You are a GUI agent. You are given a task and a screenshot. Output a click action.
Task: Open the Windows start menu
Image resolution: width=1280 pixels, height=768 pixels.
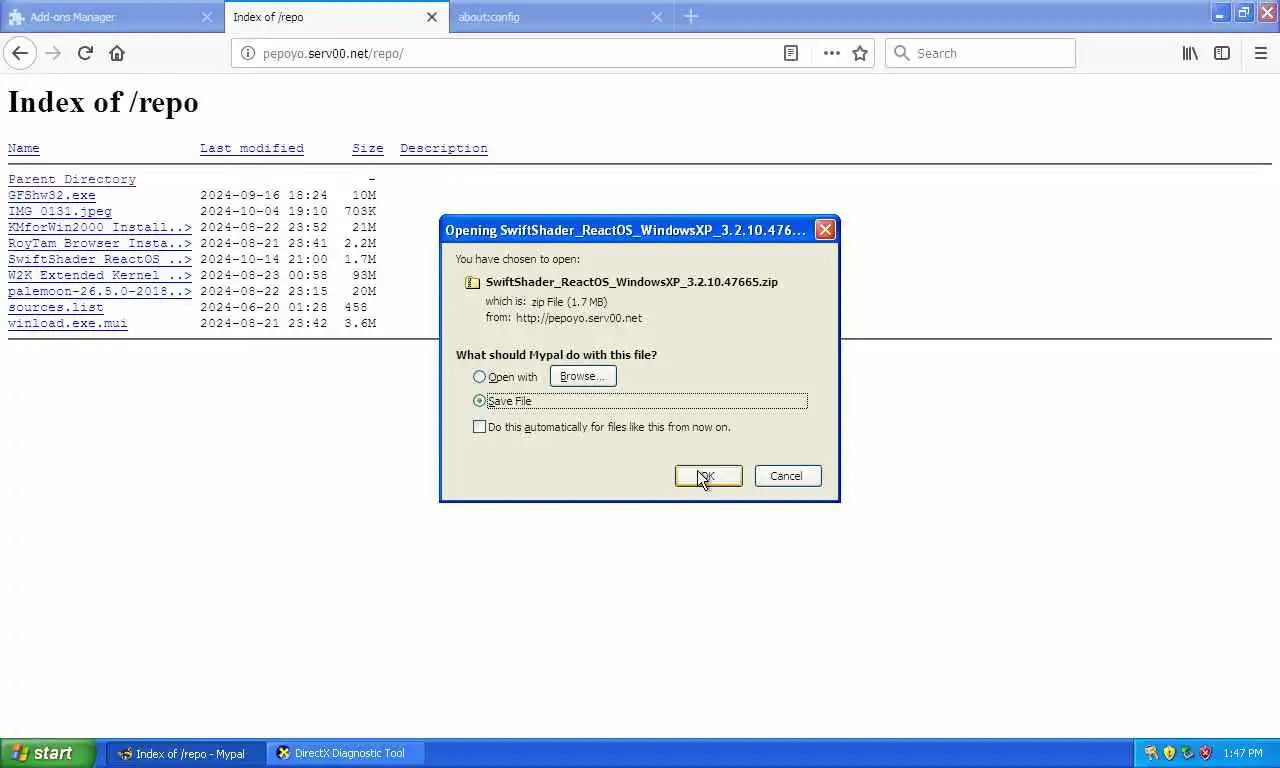click(x=48, y=753)
